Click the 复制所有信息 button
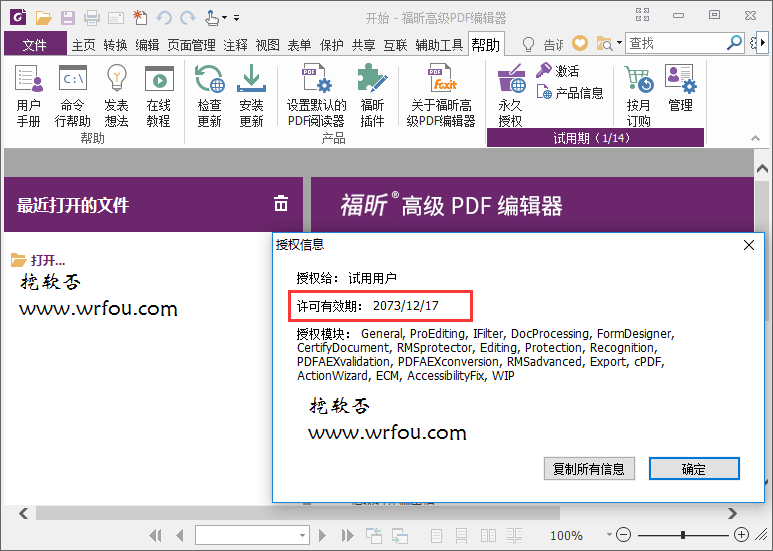The image size is (773, 551). click(x=588, y=469)
